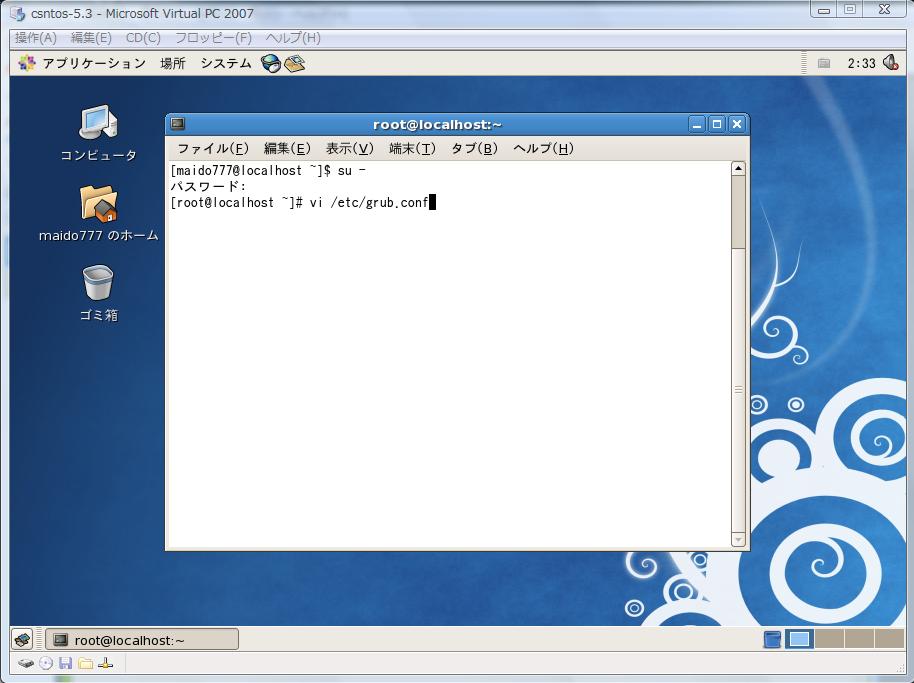Screen dimensions: 914x683
Task: Expand the 場所 places menu
Action: (173, 63)
